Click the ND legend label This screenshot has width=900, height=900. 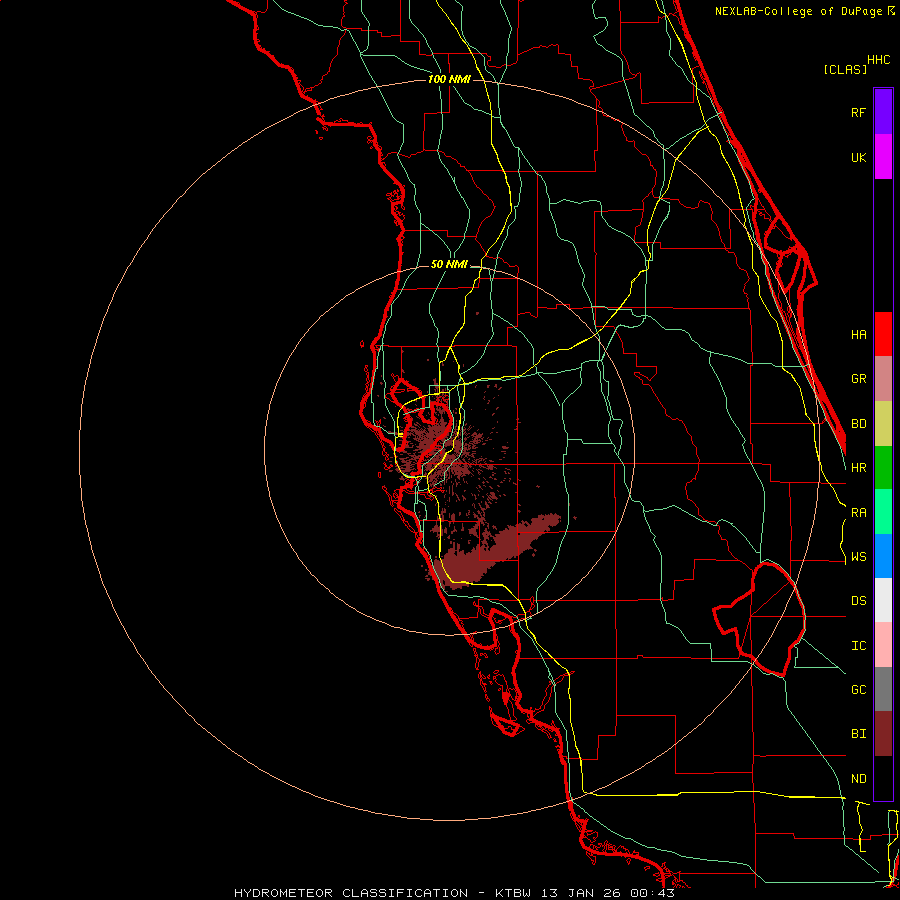point(858,779)
